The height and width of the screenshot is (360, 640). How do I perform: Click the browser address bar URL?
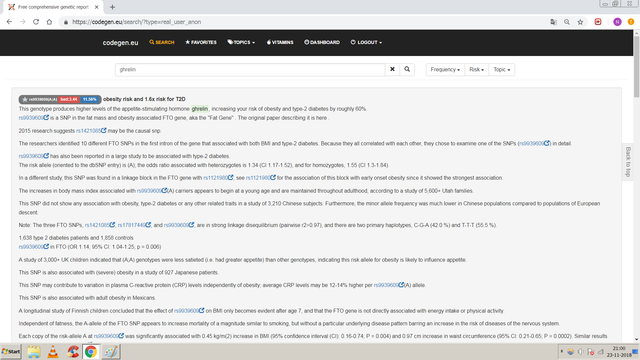(136, 22)
